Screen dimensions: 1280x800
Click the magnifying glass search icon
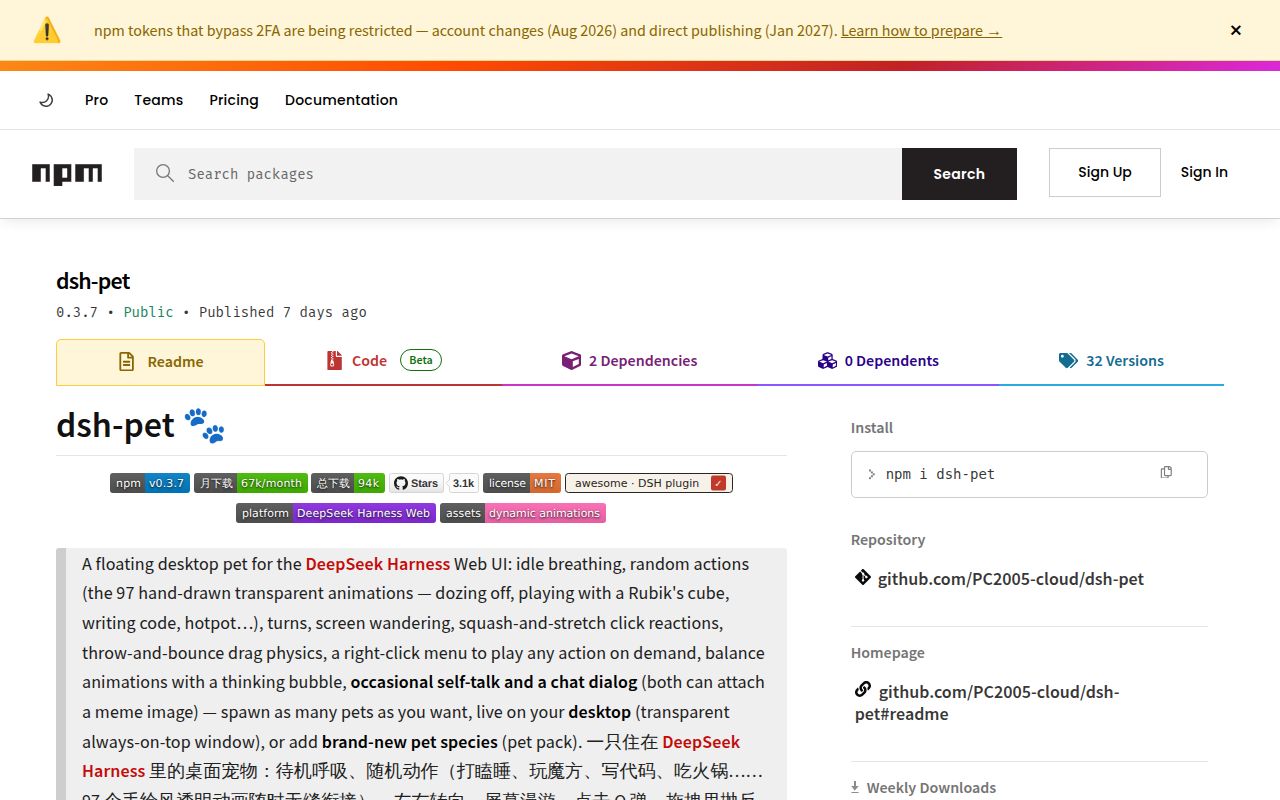pos(165,173)
